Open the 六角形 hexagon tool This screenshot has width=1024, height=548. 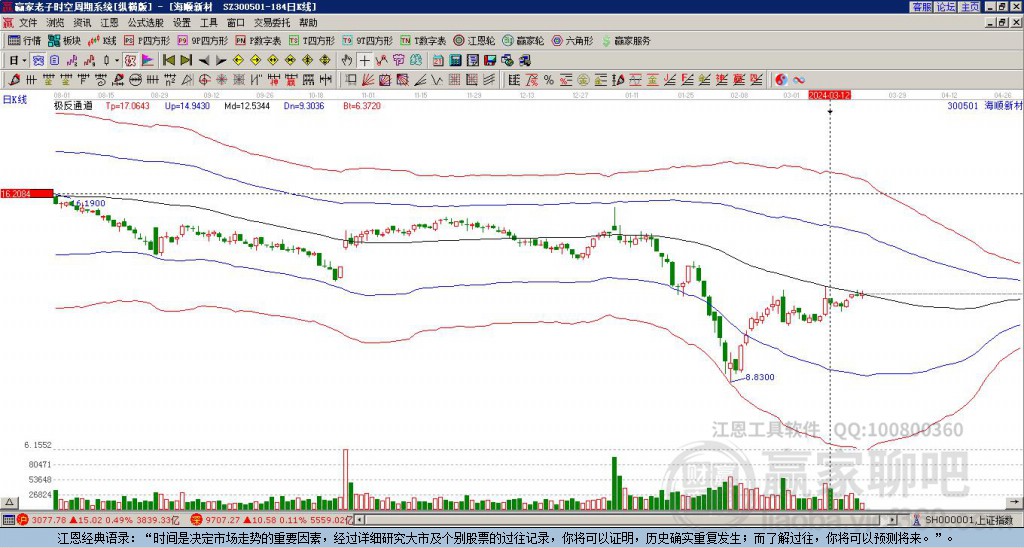click(573, 40)
